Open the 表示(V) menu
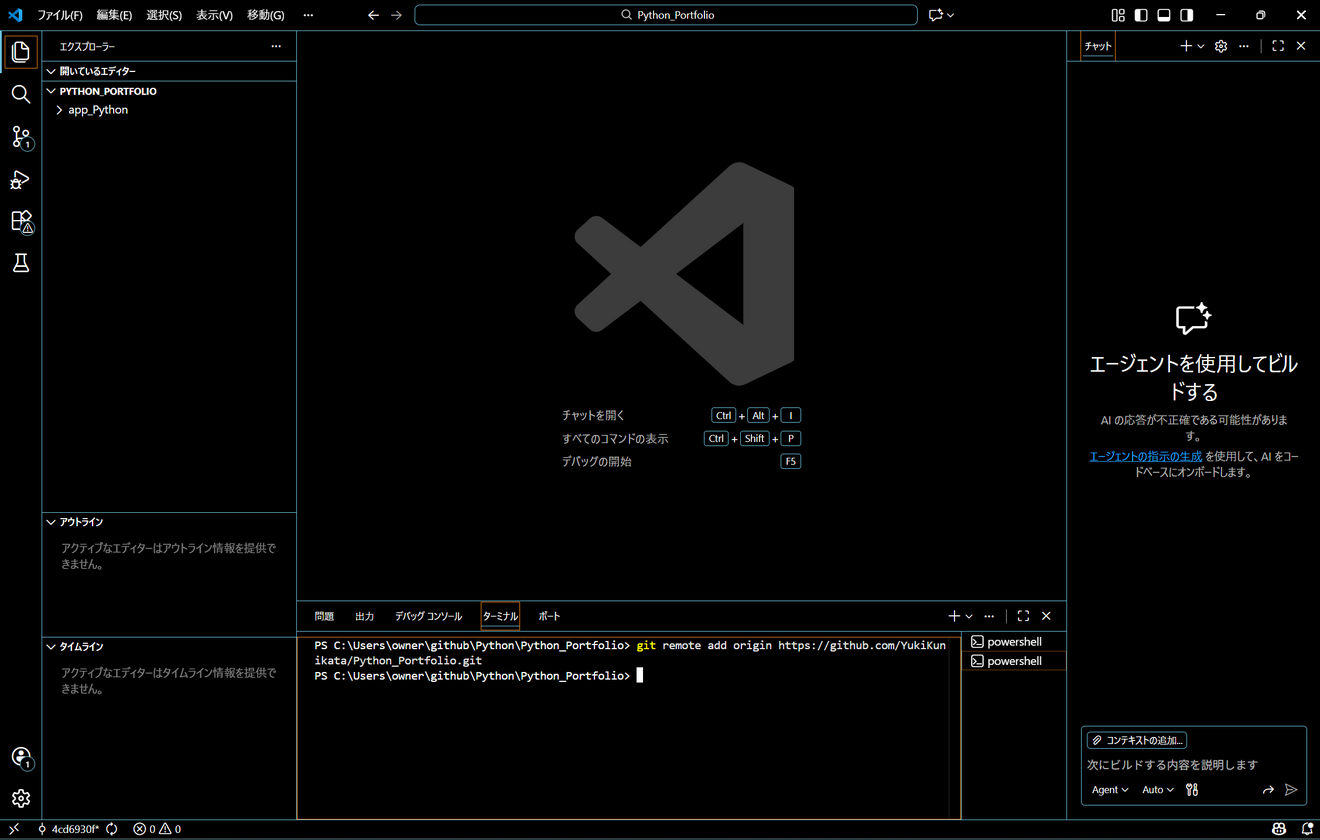1320x840 pixels. click(x=214, y=15)
